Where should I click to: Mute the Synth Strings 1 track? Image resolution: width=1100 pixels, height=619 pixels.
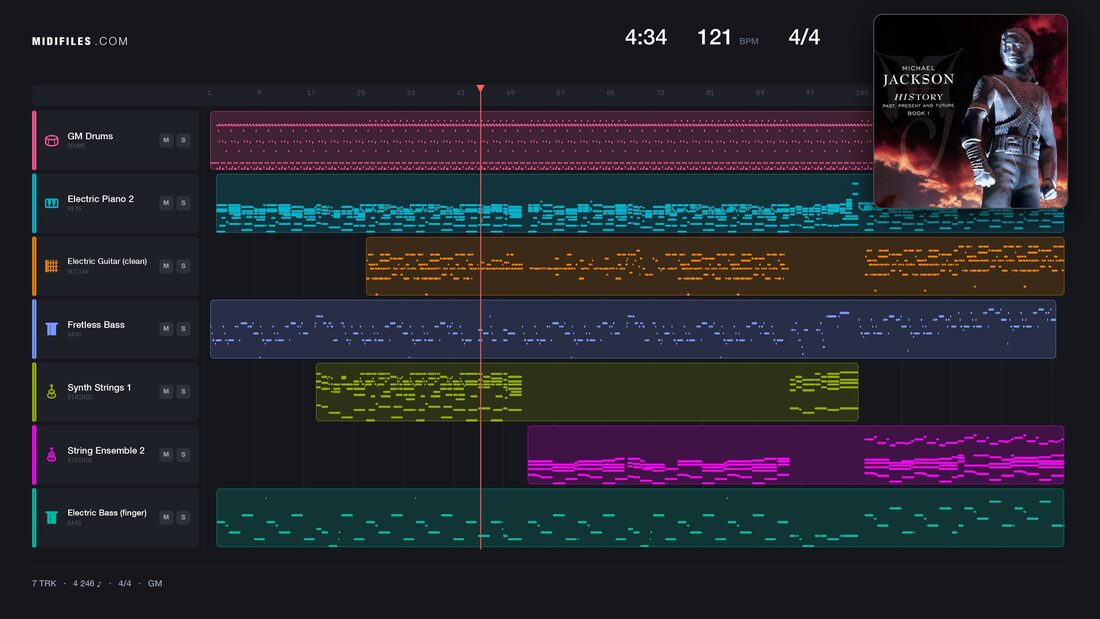166,391
